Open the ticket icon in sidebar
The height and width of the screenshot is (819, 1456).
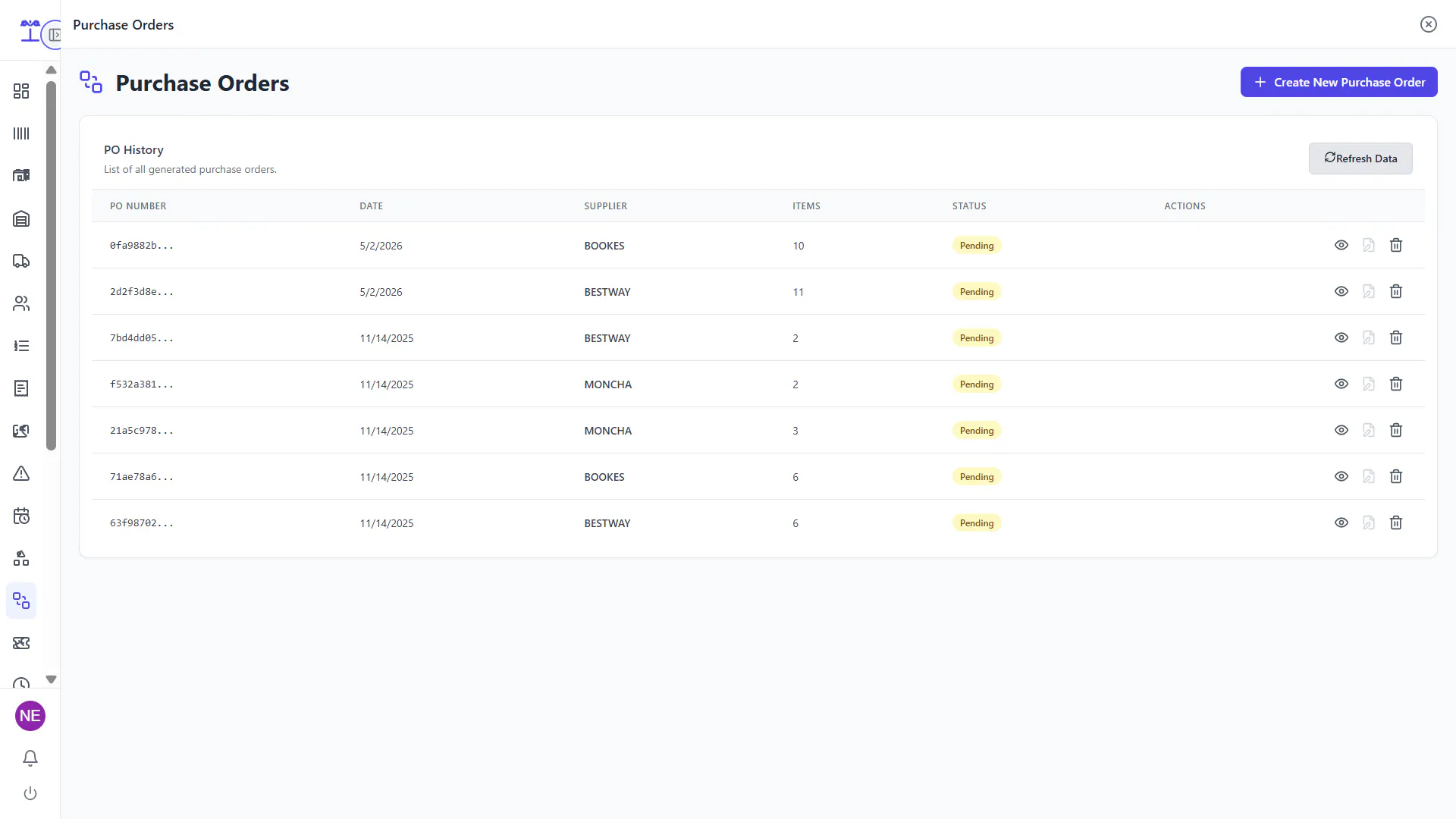pyautogui.click(x=21, y=643)
